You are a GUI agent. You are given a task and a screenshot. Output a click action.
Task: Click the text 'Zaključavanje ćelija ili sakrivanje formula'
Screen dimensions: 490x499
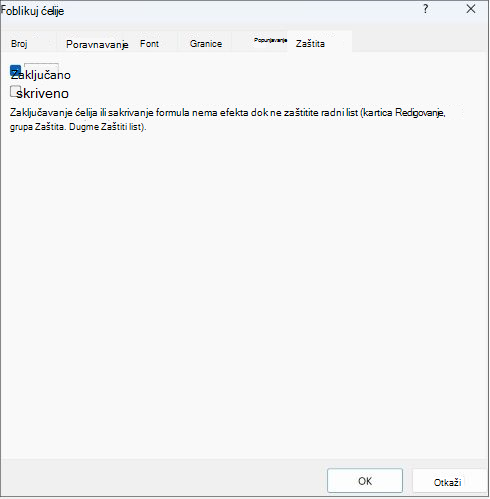(x=100, y=113)
